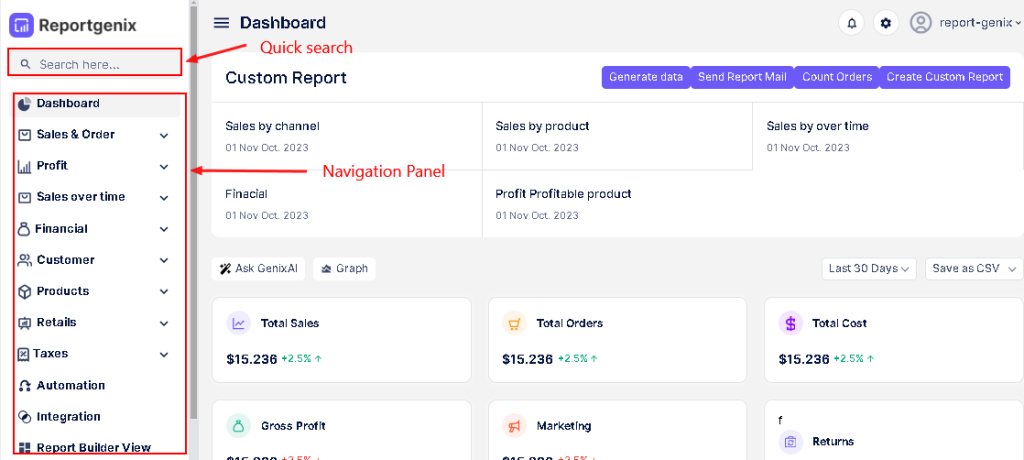Click the Reportgenix logo icon
Viewport: 1024px width, 460px height.
pyautogui.click(x=21, y=25)
